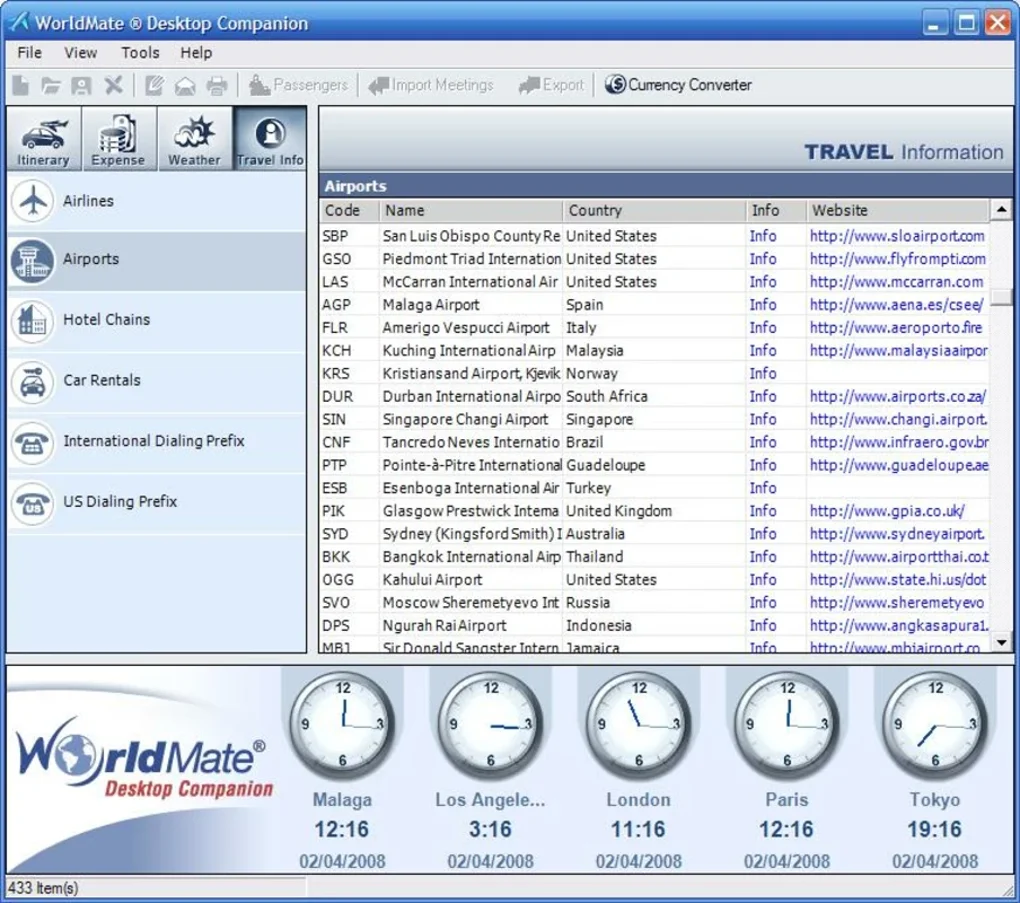Screen dimensions: 1020x903
Task: Open Car Rentals category
Action: click(x=156, y=381)
